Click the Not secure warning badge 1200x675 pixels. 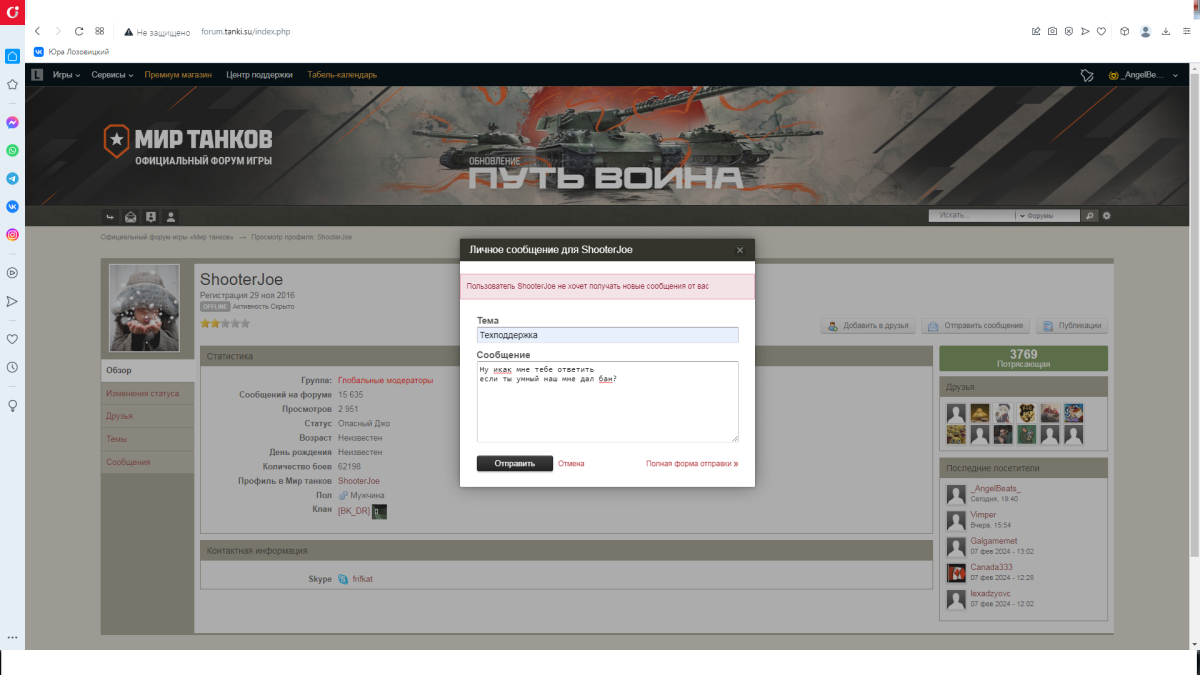(157, 32)
